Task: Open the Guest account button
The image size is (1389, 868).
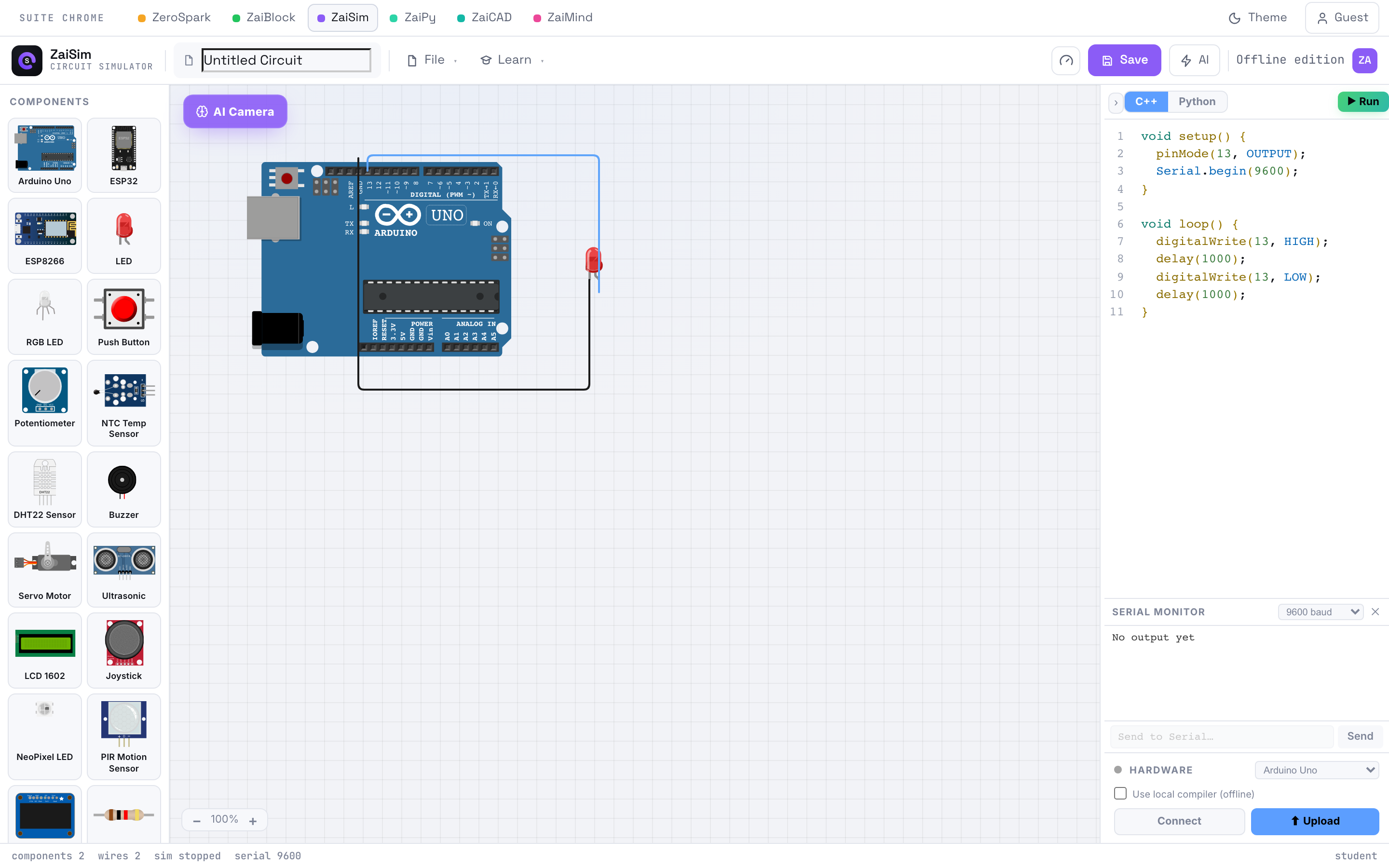Action: coord(1341,18)
